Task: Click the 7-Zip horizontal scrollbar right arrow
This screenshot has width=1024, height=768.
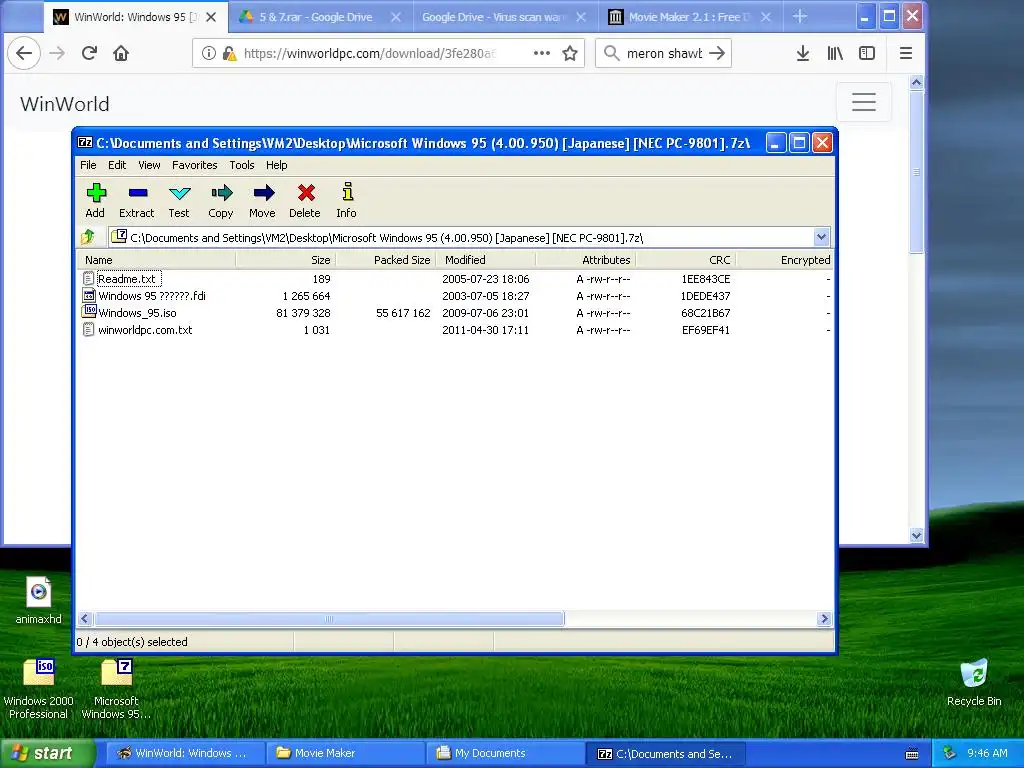Action: point(824,618)
